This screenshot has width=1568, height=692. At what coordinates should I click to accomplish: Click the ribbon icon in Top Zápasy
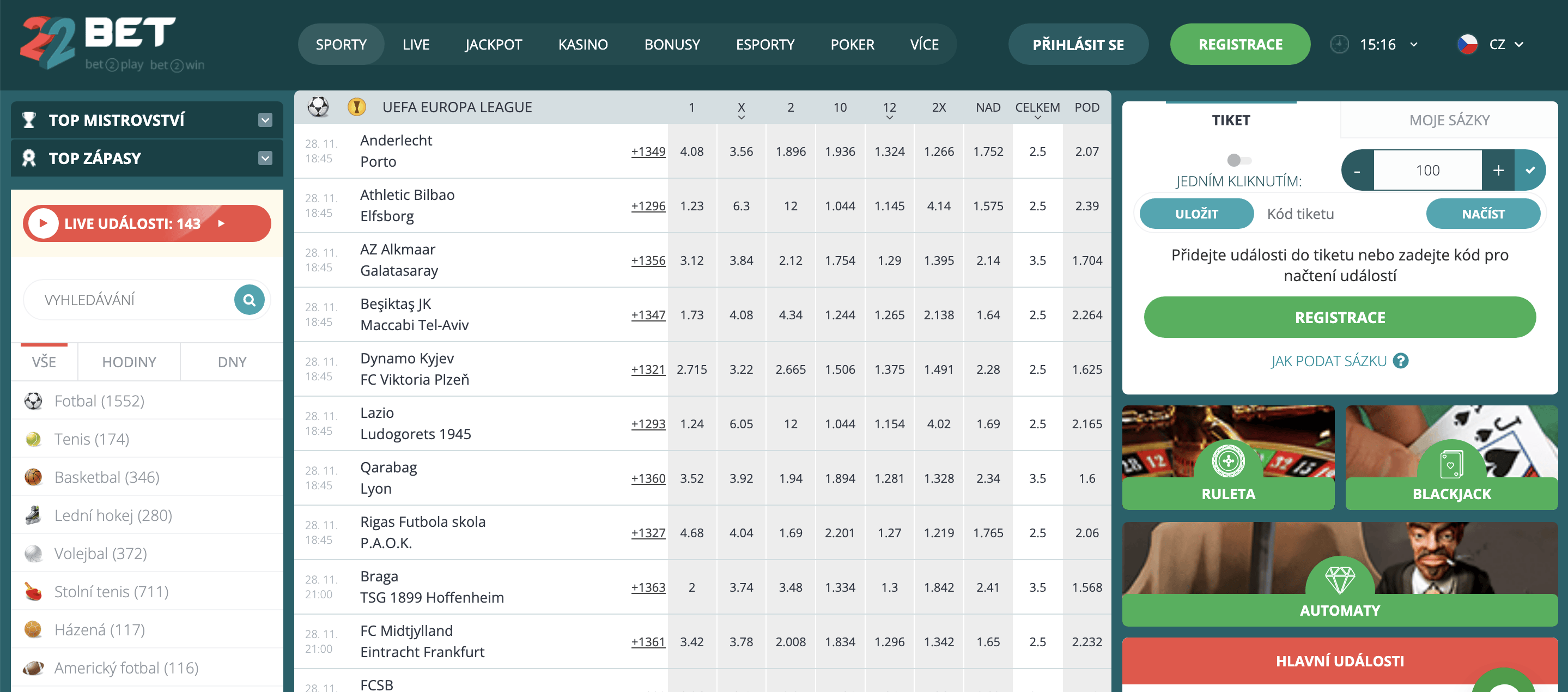[29, 158]
